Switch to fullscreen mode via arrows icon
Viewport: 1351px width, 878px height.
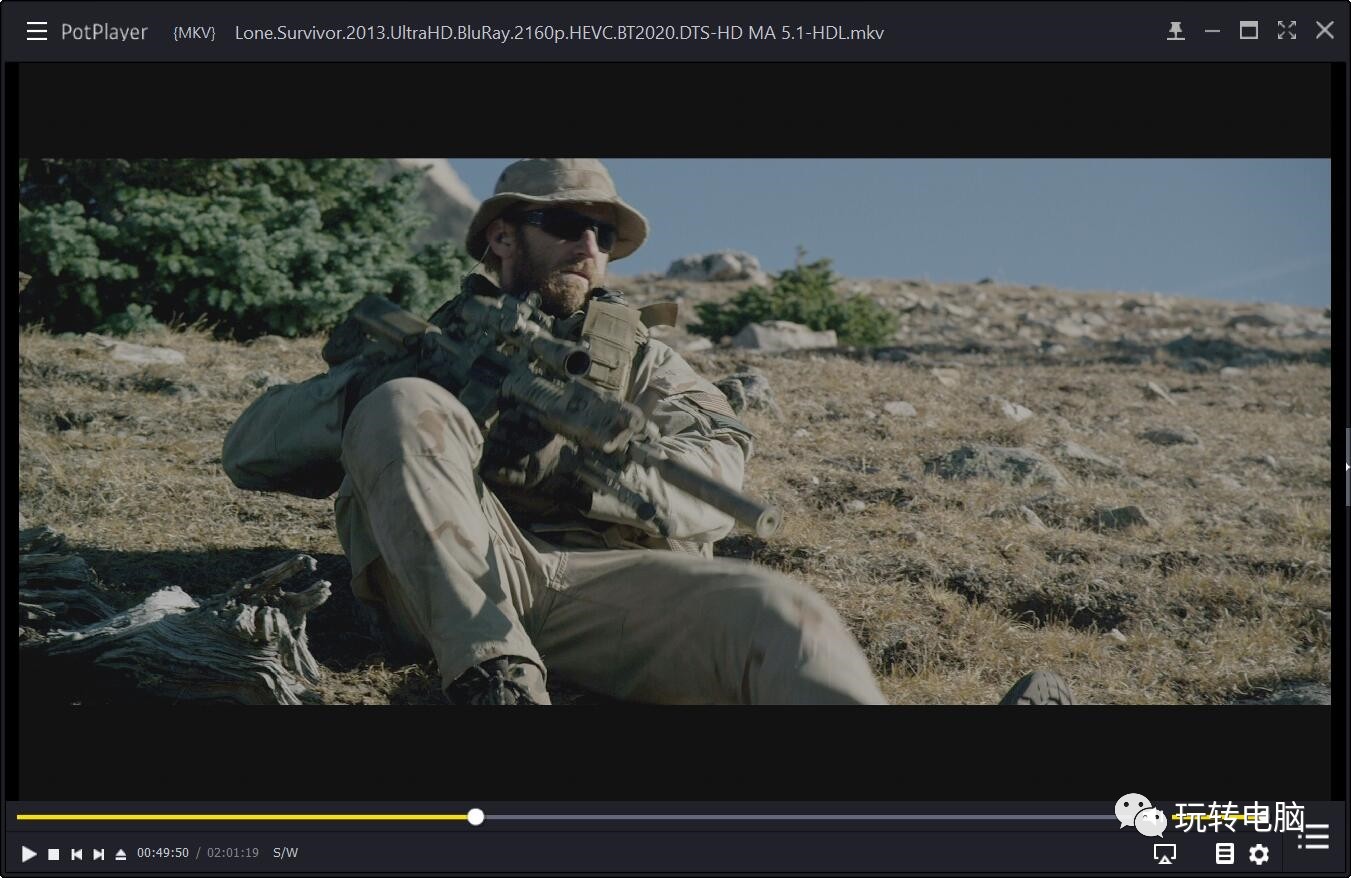click(1287, 31)
